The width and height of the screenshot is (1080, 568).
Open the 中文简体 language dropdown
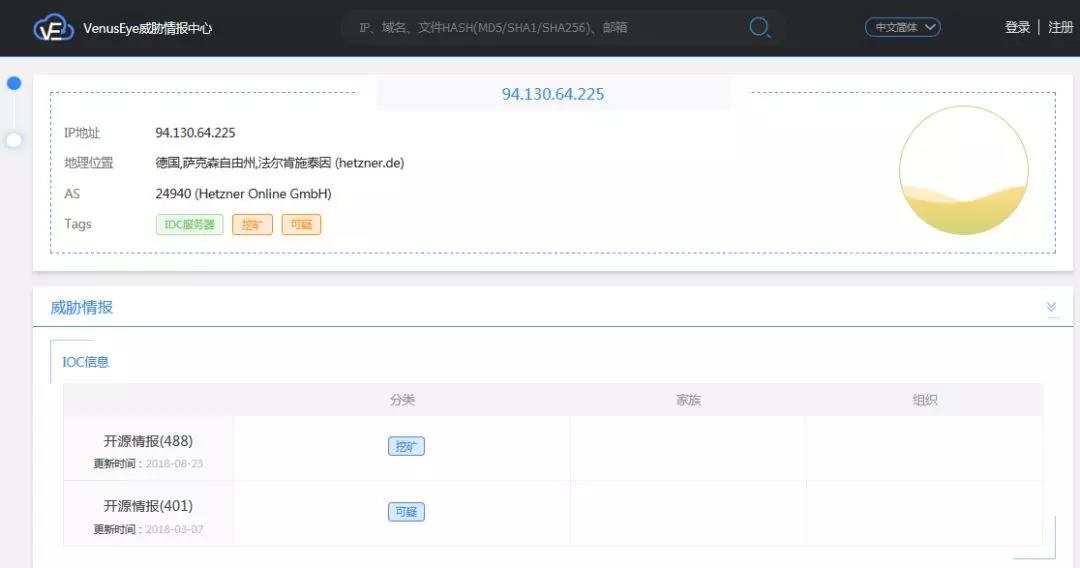[x=902, y=27]
